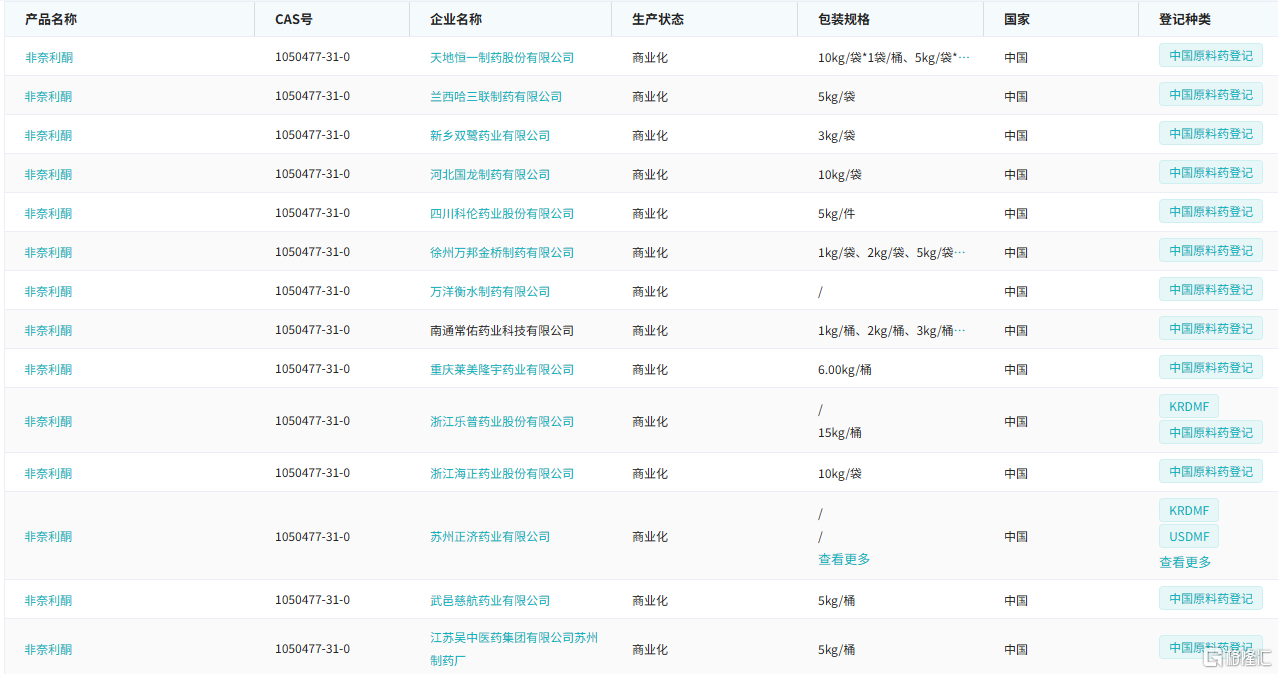Select the 3kg/袋 packaging cell
1278x674 pixels.
coord(836,135)
